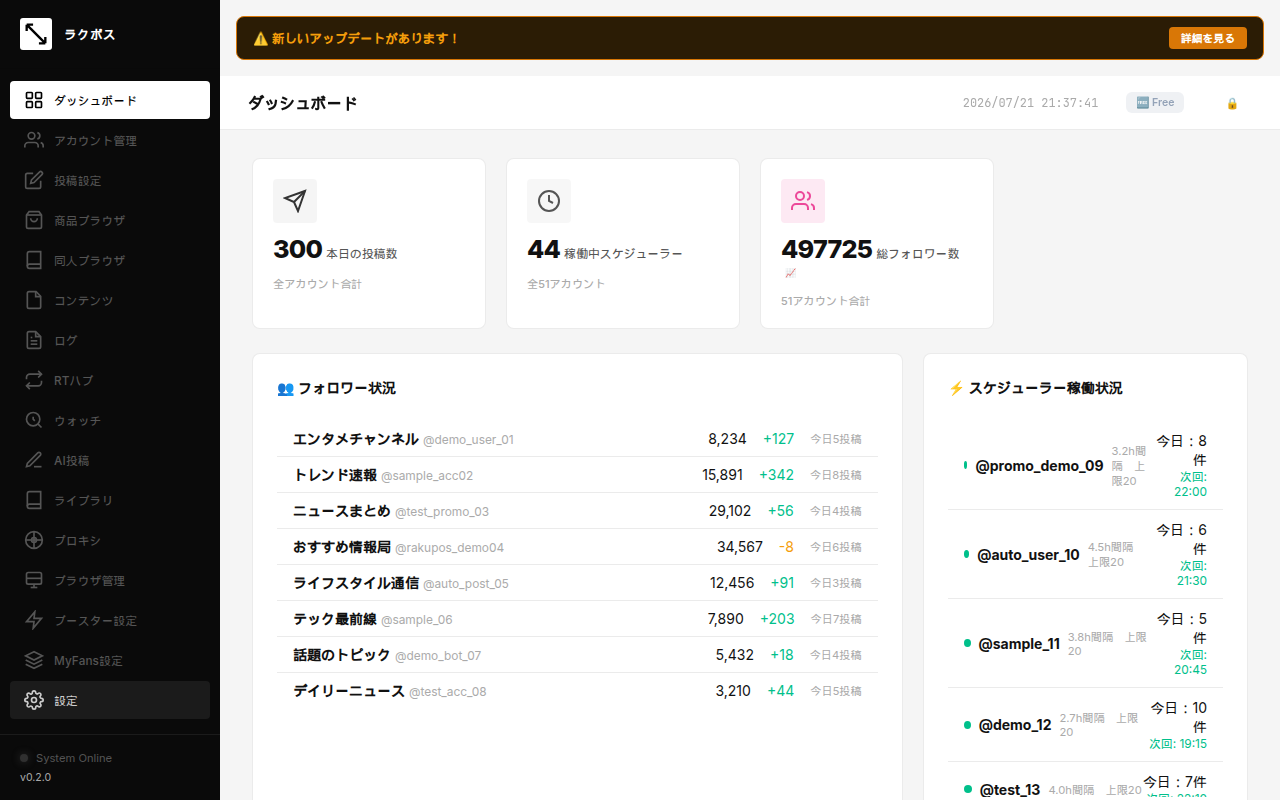Open アカウント管理 menu item
The image size is (1280, 800).
[x=110, y=140]
